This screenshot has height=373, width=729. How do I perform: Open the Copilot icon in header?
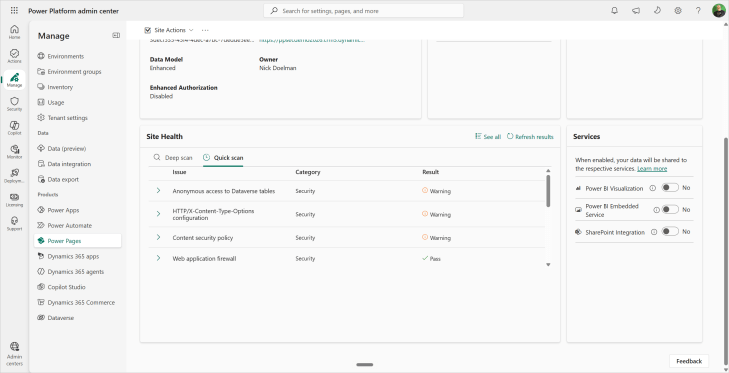pos(657,10)
